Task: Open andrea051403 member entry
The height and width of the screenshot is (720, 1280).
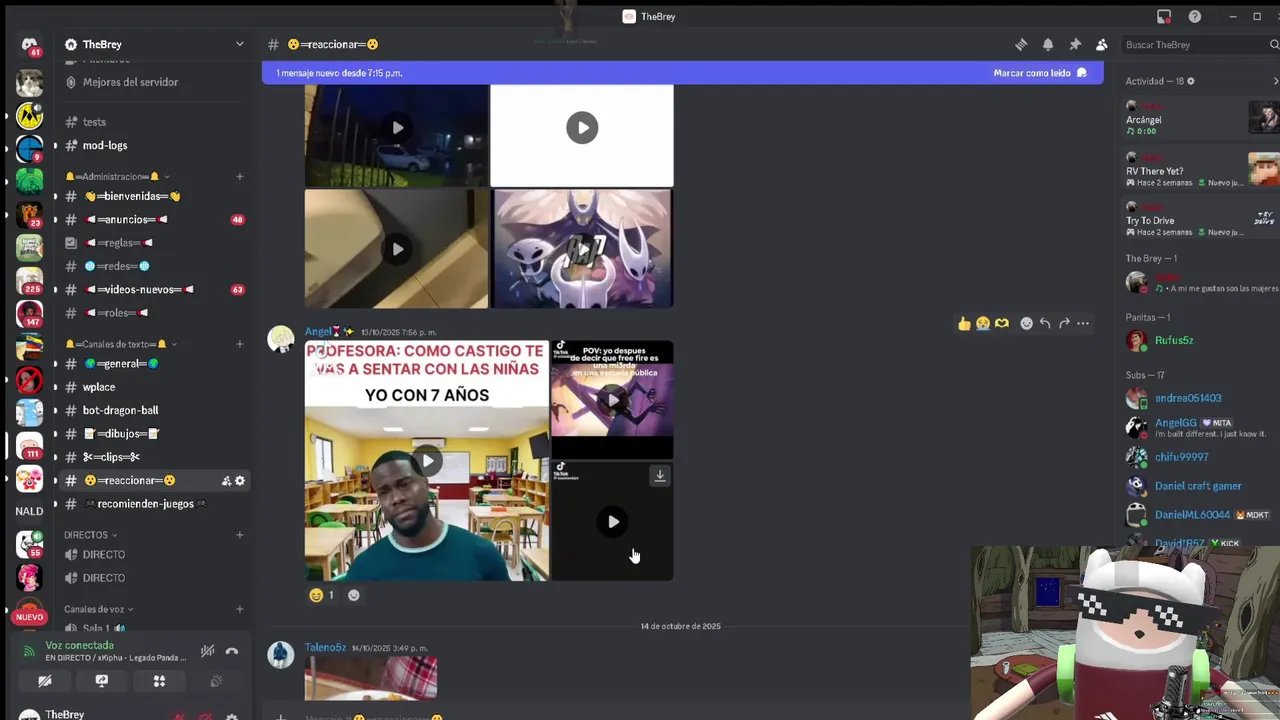Action: click(x=1188, y=398)
